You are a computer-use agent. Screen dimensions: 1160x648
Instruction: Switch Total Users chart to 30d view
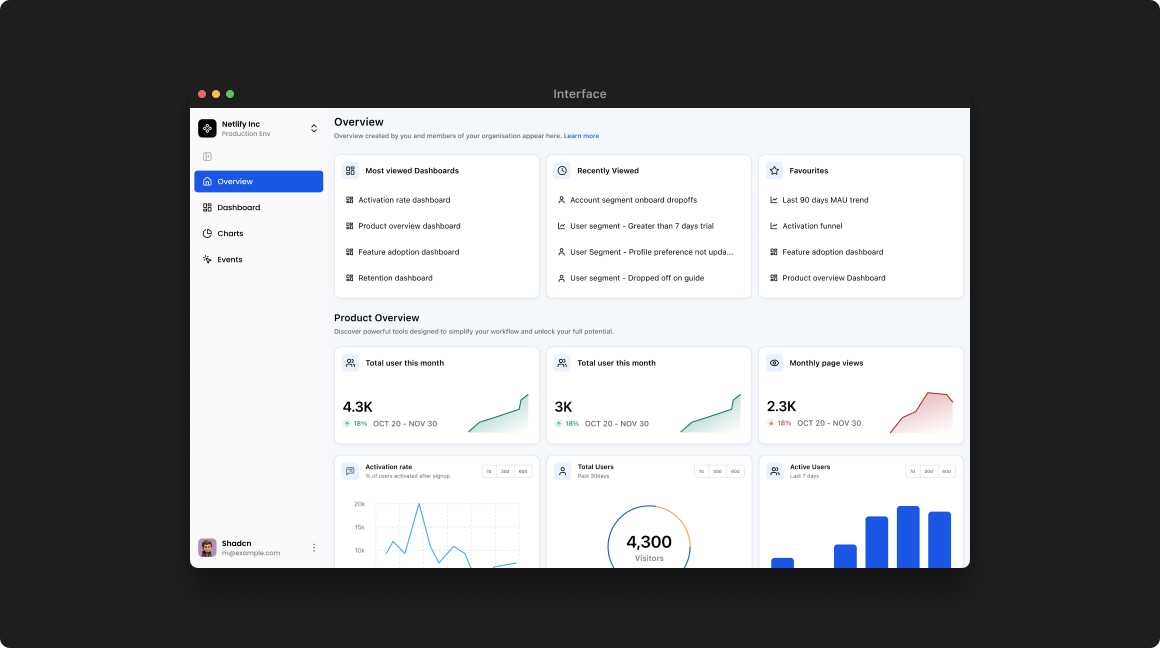coord(717,471)
